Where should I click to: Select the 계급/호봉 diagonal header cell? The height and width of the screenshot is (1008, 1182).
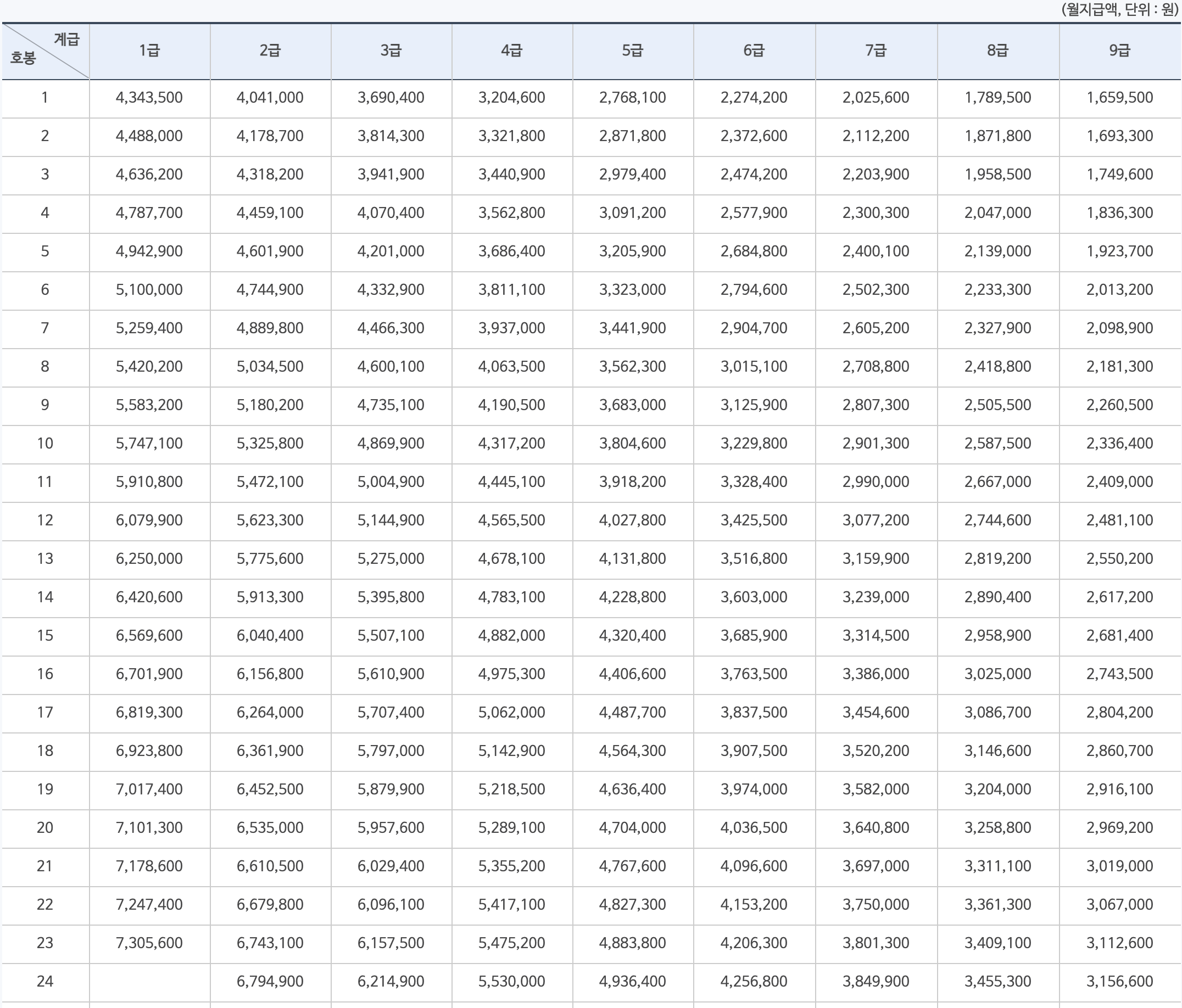(x=45, y=51)
